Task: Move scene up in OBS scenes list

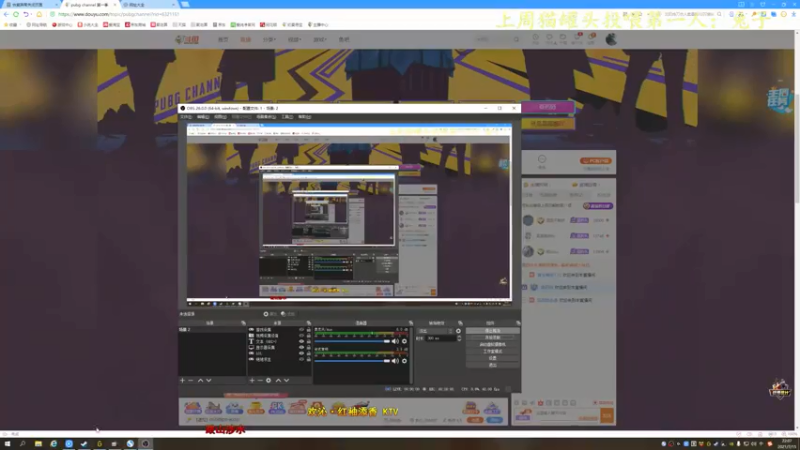Action: pos(201,380)
